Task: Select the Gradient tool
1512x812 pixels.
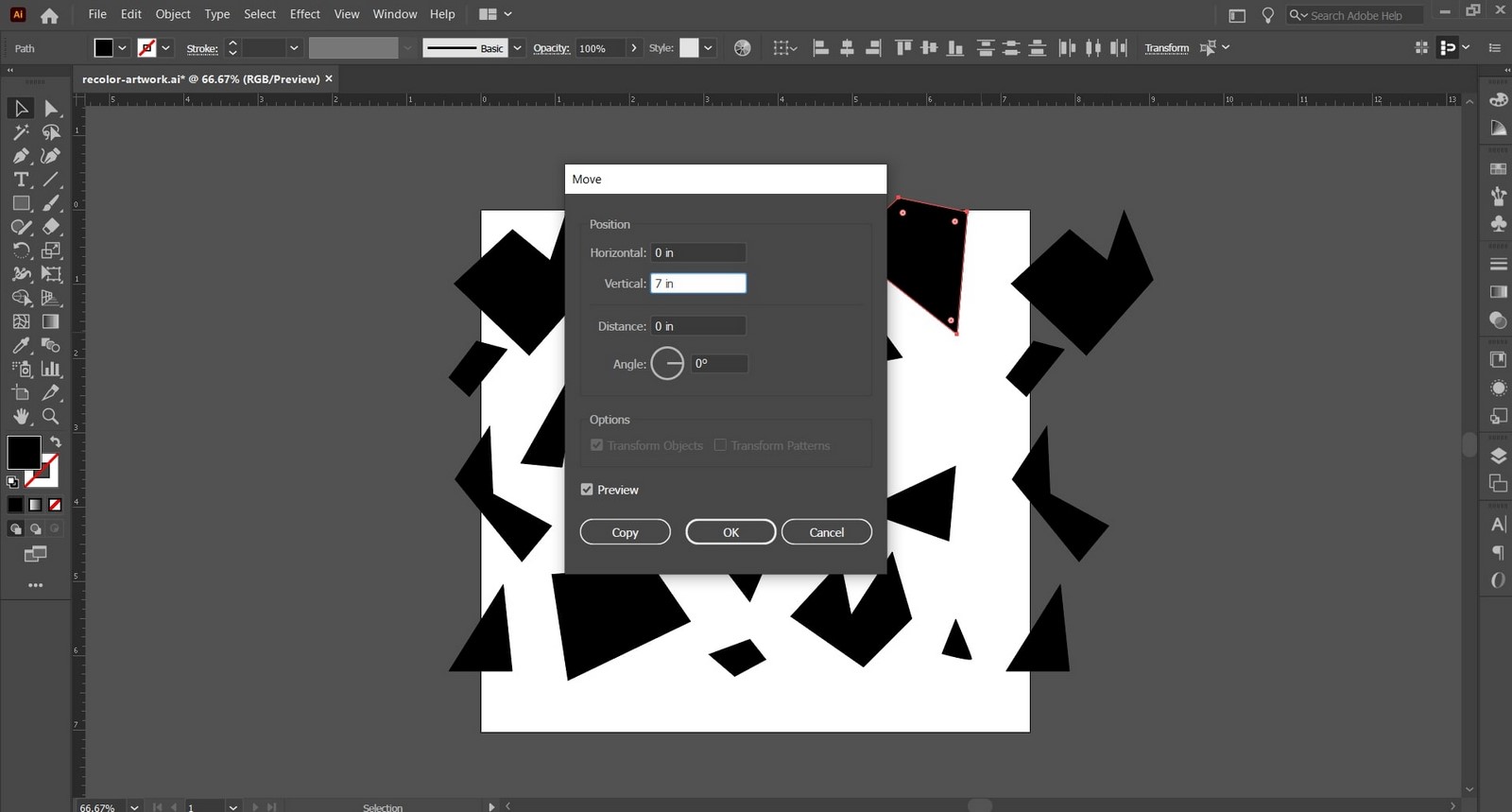Action: point(51,321)
